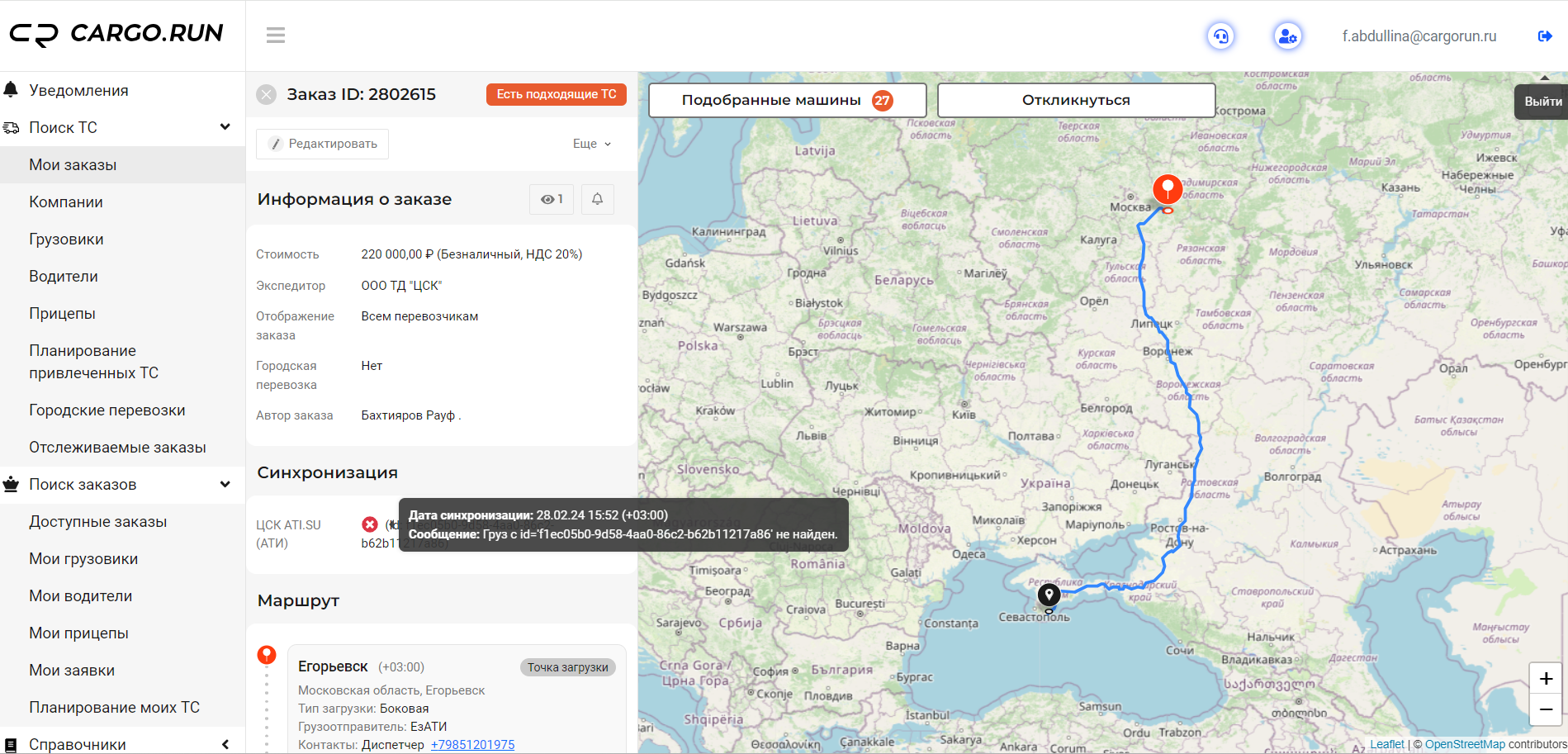Open Отслеживаемые заказы
This screenshot has height=754, width=1568.
(x=117, y=447)
